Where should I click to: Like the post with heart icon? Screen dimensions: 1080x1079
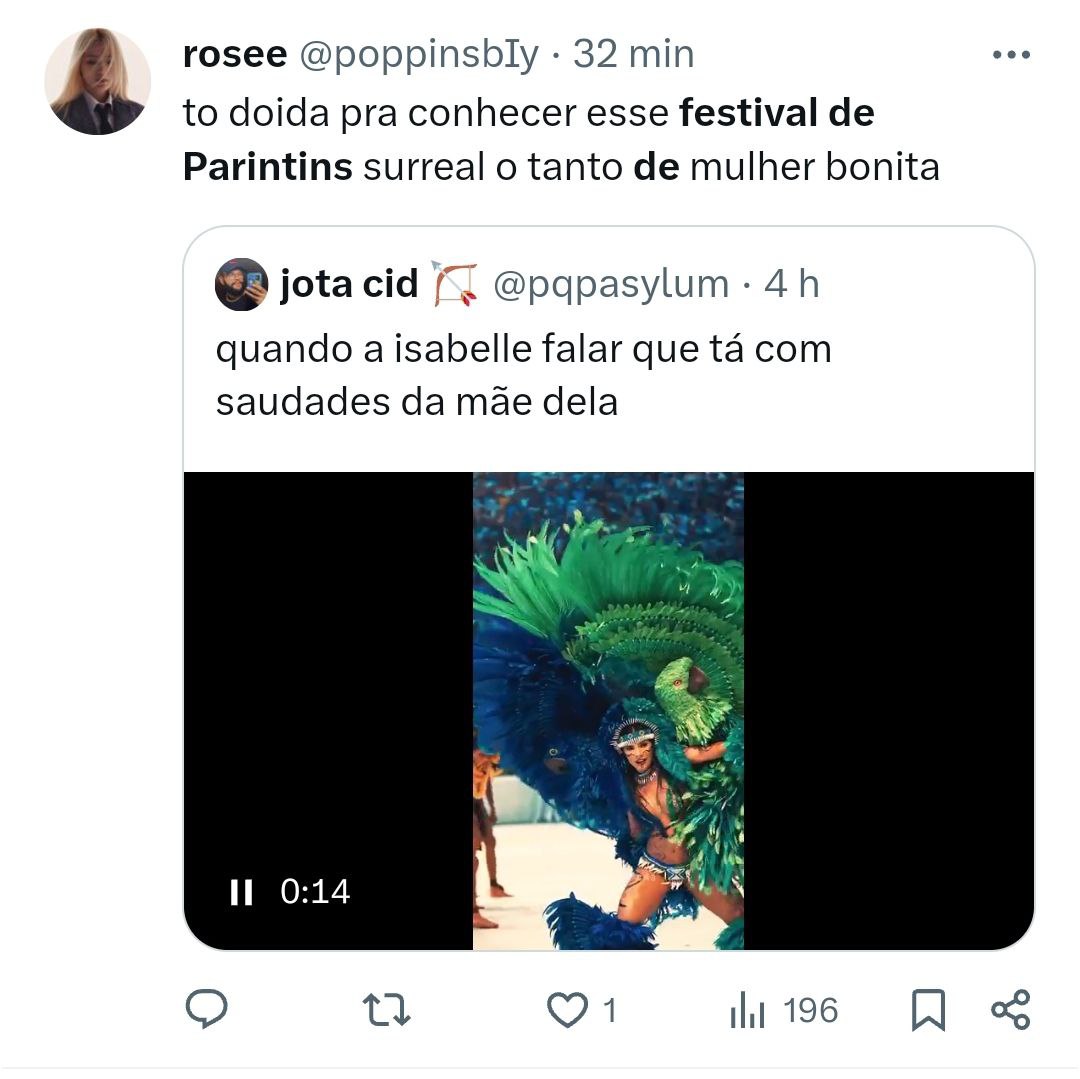(x=567, y=1010)
